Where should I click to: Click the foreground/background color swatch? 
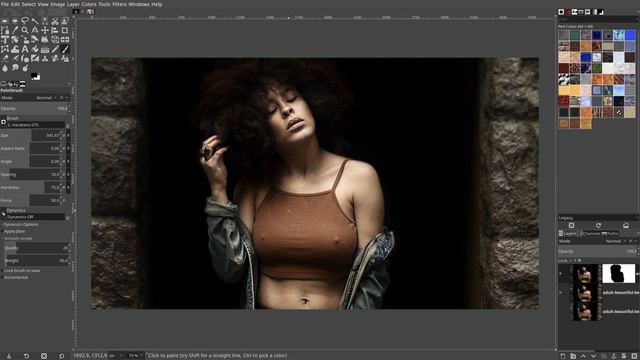click(36, 76)
